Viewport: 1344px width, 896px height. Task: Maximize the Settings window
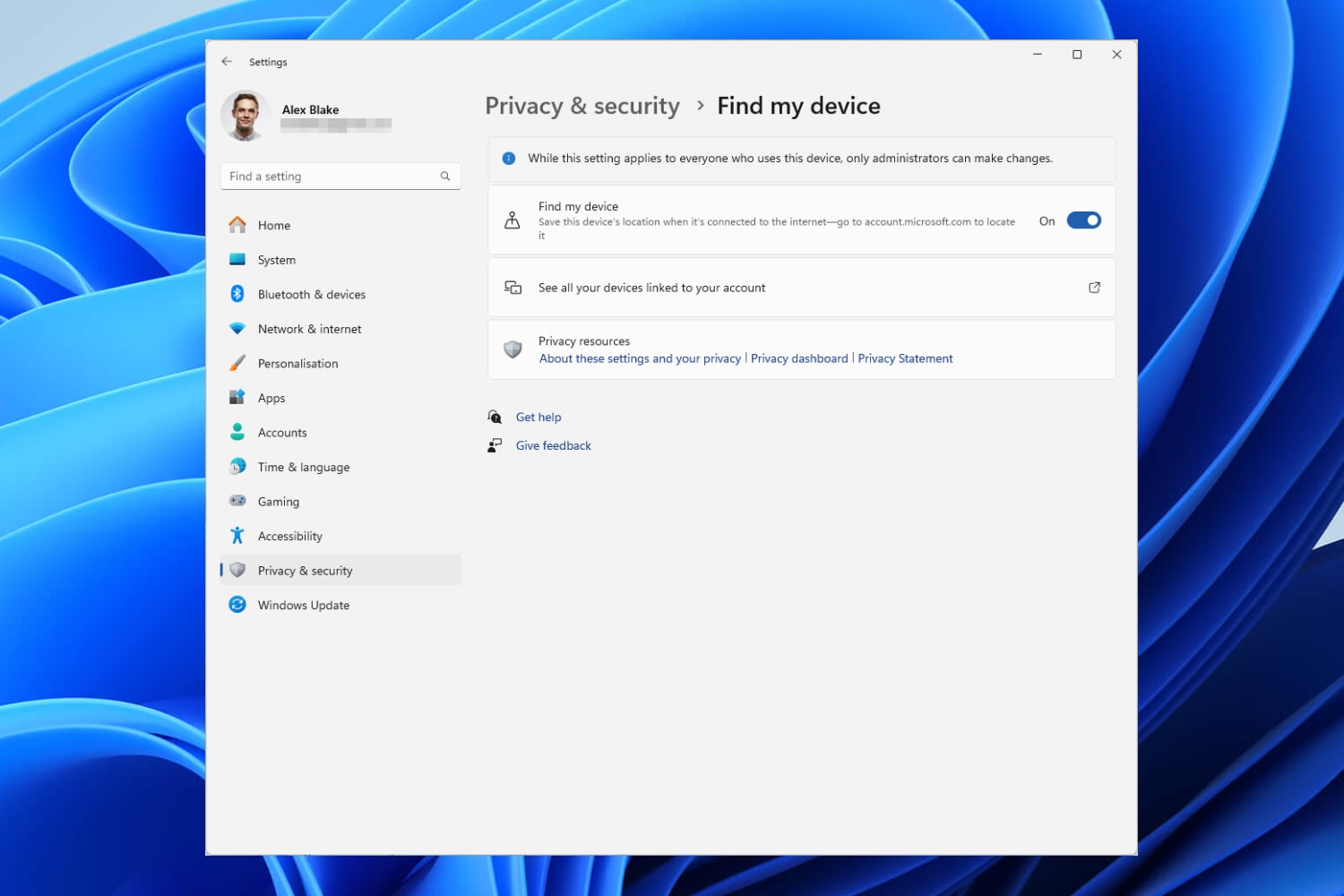click(1077, 55)
